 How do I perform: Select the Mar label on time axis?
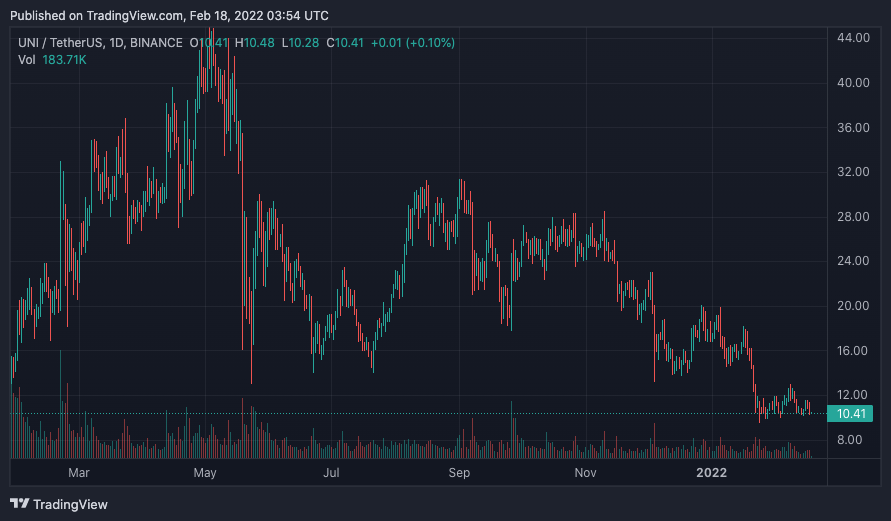(78, 473)
